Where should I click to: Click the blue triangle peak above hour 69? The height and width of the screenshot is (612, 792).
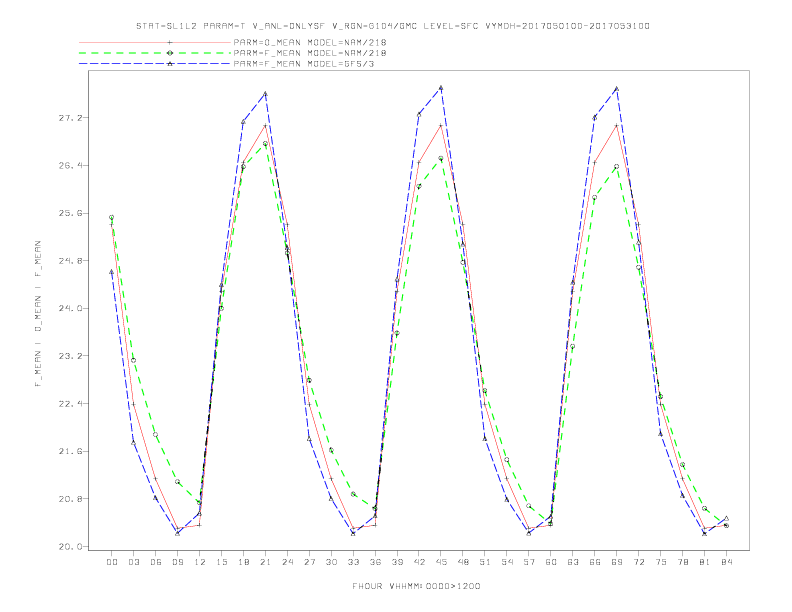point(617,88)
